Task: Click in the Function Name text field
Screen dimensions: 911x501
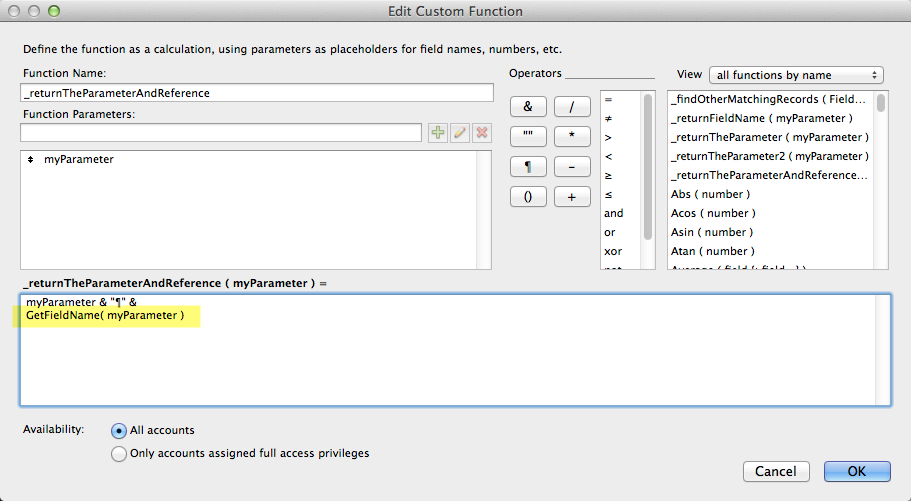Action: (257, 93)
